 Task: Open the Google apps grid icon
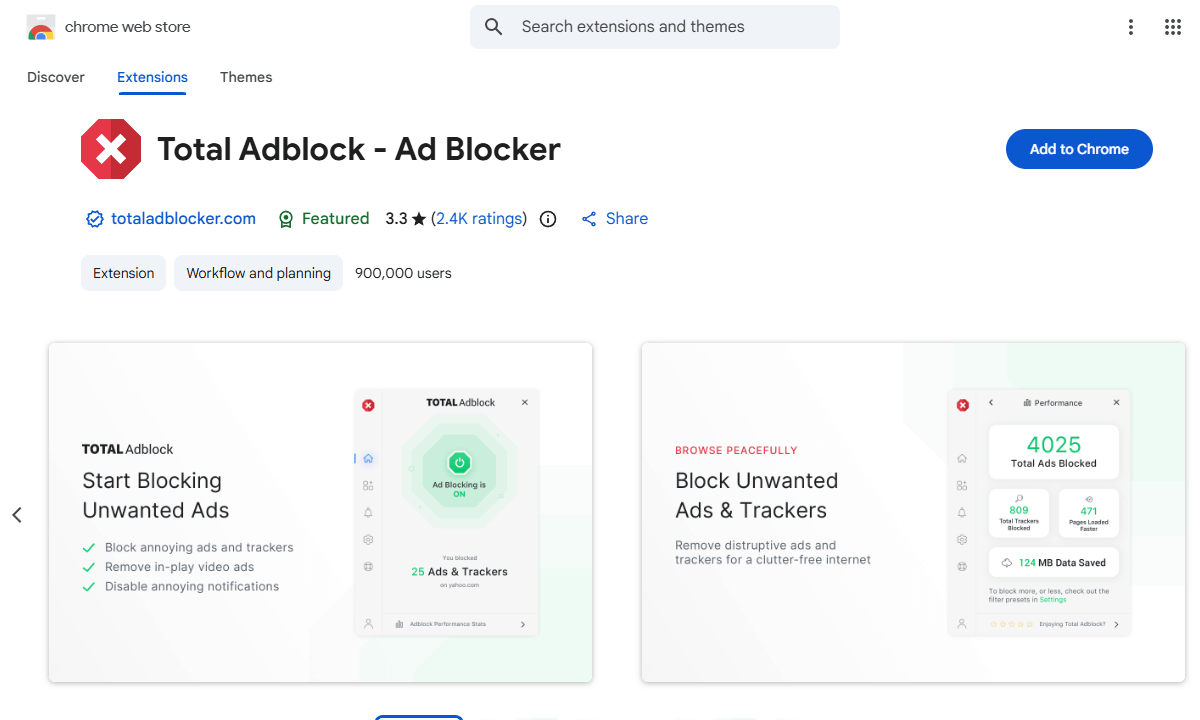click(1172, 26)
